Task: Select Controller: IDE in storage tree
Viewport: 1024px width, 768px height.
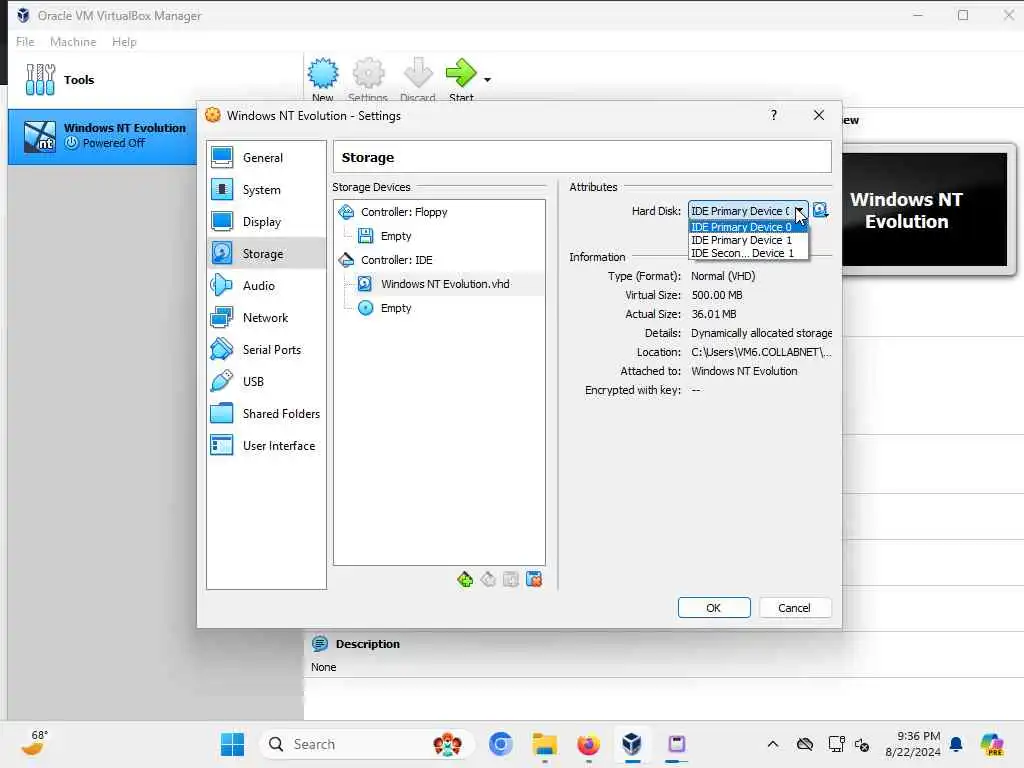Action: tap(439, 260)
